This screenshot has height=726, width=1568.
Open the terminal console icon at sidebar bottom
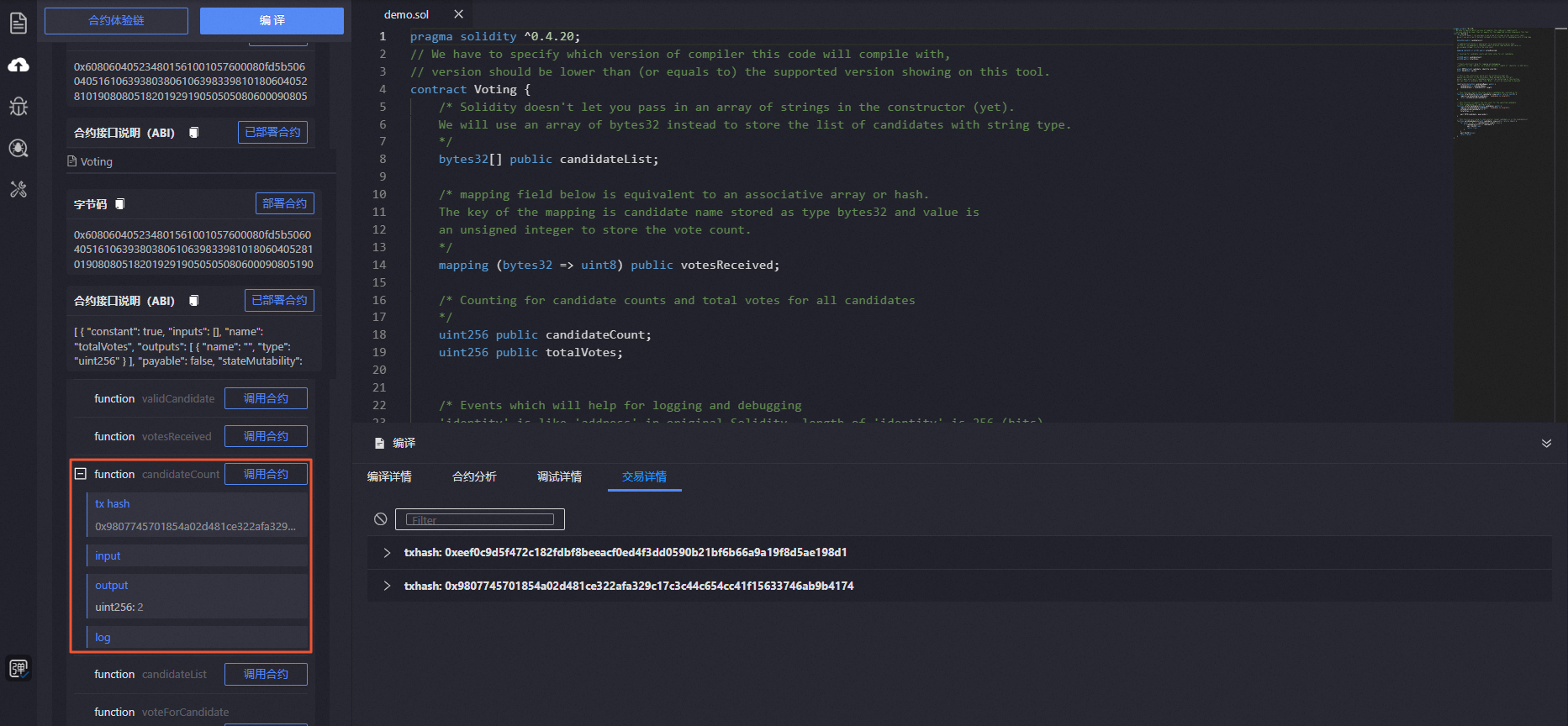point(18,668)
